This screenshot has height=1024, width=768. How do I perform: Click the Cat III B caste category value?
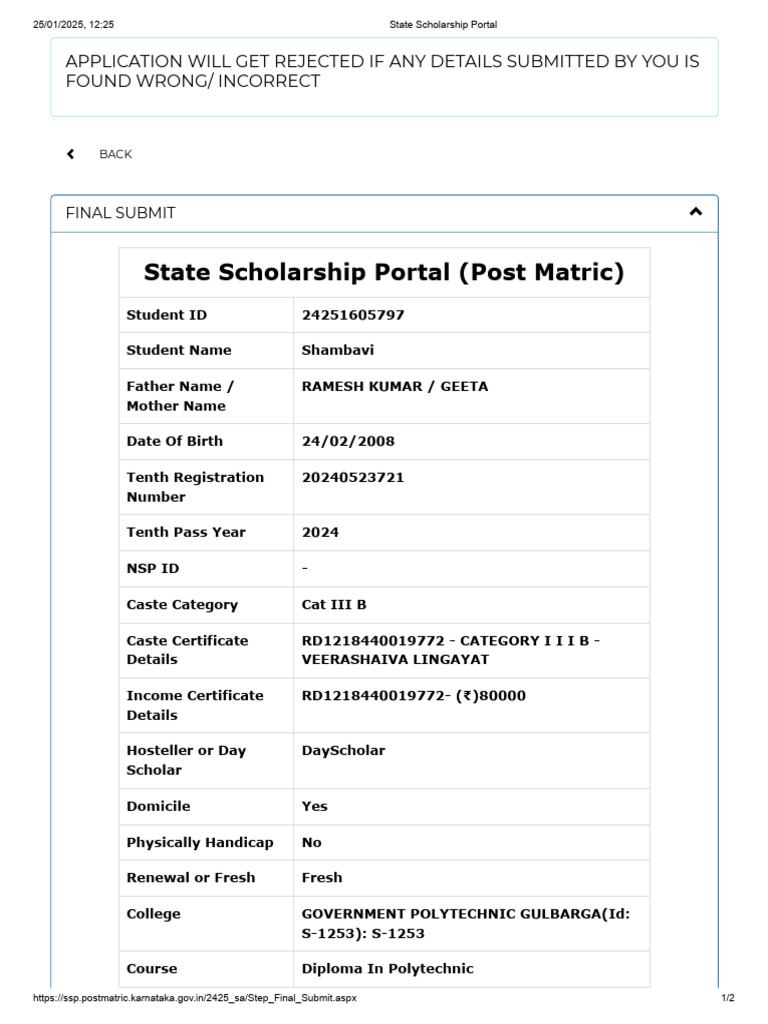pyautogui.click(x=334, y=605)
